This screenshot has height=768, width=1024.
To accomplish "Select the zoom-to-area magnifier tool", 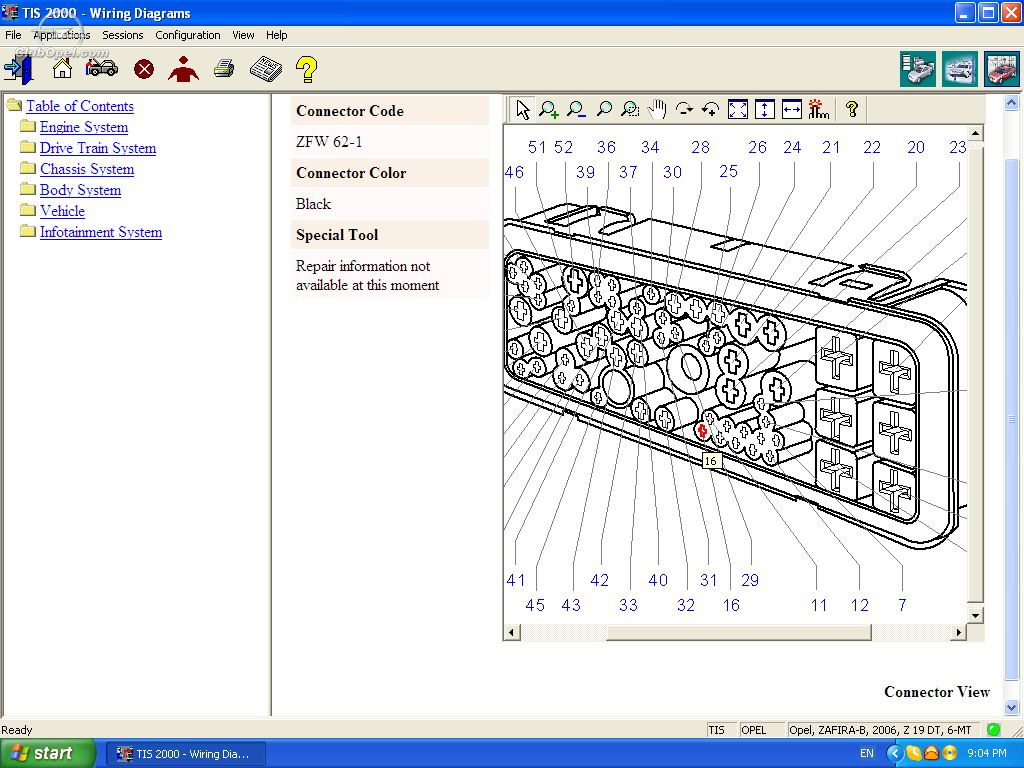I will click(x=630, y=109).
